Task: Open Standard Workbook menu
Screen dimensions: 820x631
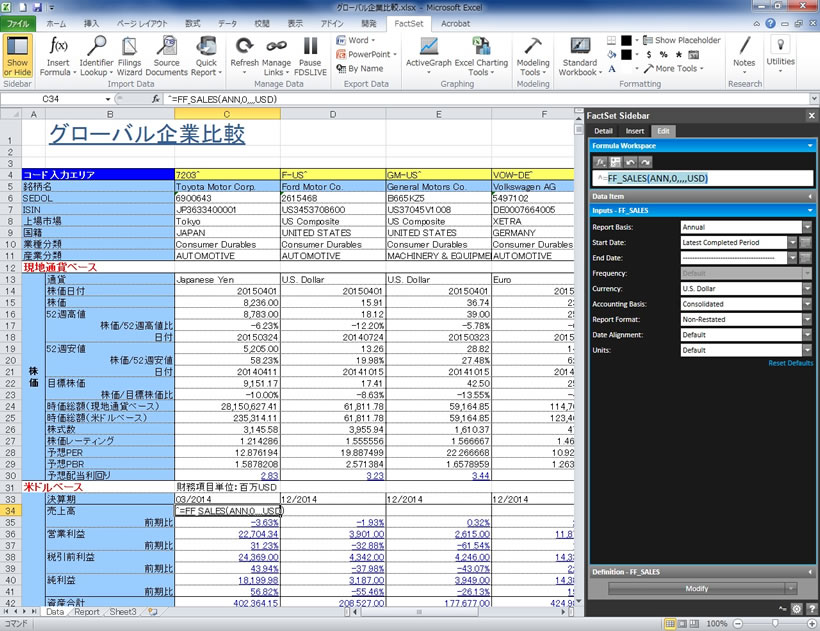Action: point(580,56)
